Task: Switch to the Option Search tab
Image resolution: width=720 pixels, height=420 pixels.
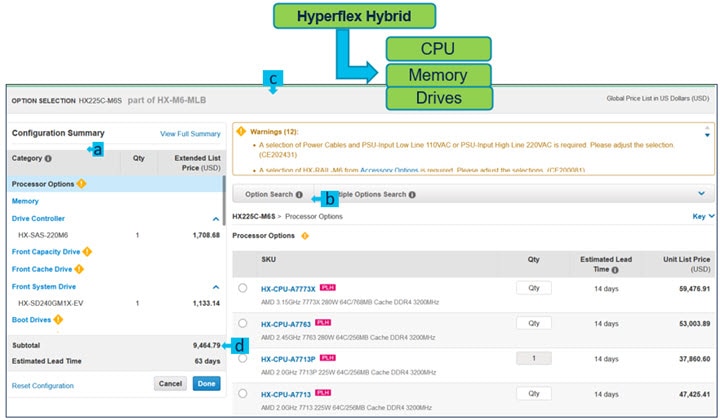Action: [x=269, y=194]
